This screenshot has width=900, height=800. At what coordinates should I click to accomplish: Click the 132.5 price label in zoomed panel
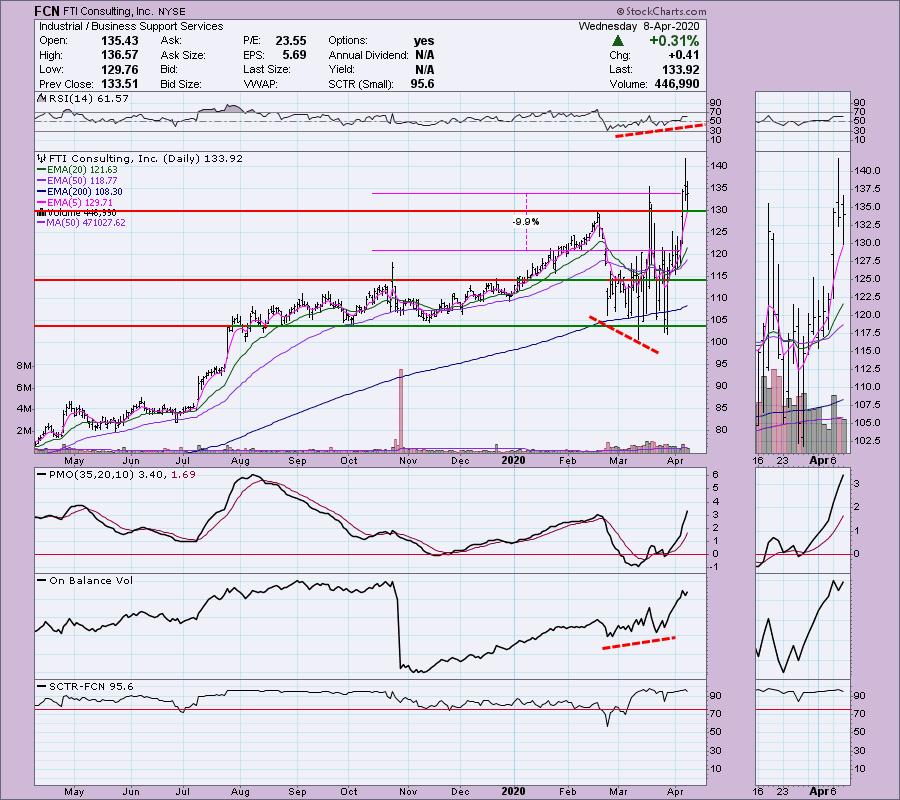click(867, 225)
